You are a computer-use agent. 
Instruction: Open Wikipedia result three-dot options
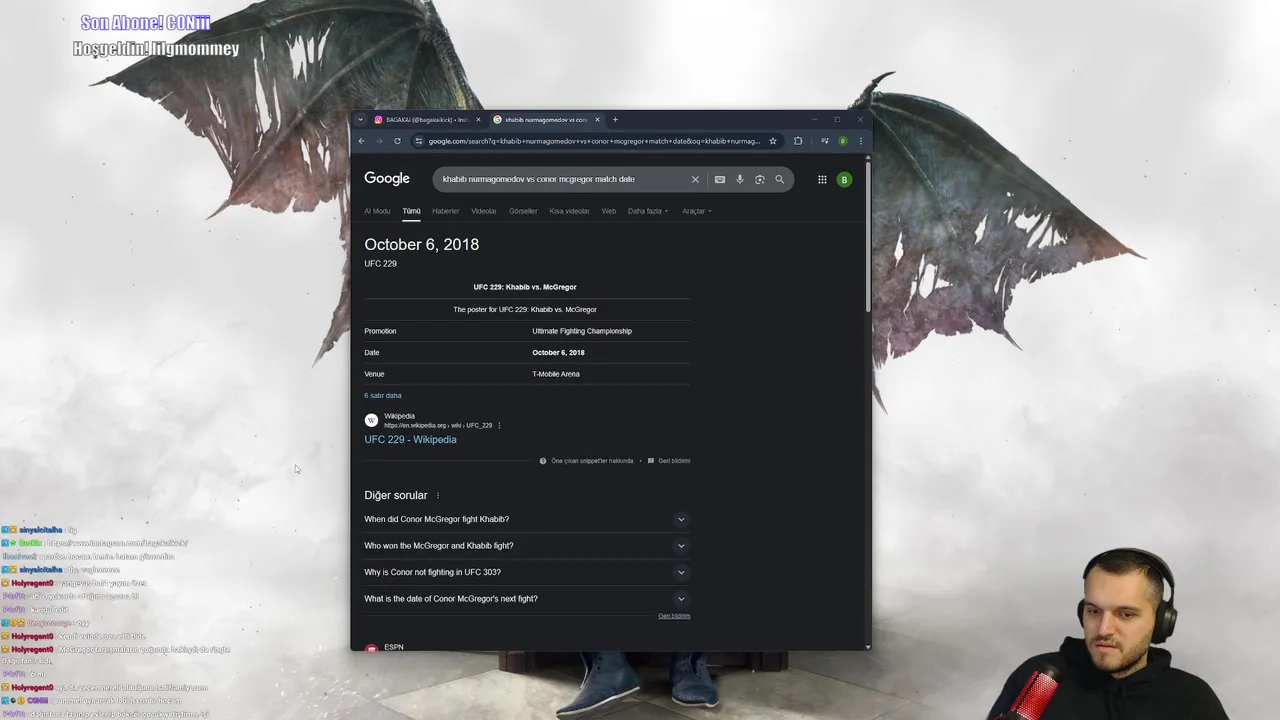[499, 425]
